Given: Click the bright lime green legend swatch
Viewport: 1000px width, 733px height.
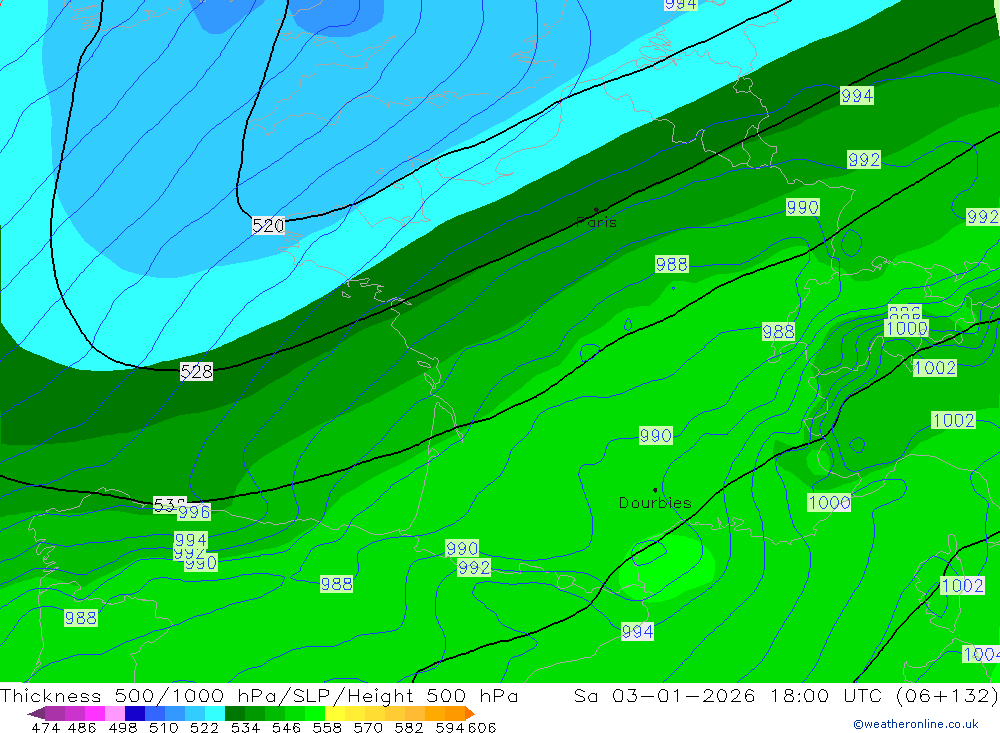Looking at the screenshot, I should (315, 713).
